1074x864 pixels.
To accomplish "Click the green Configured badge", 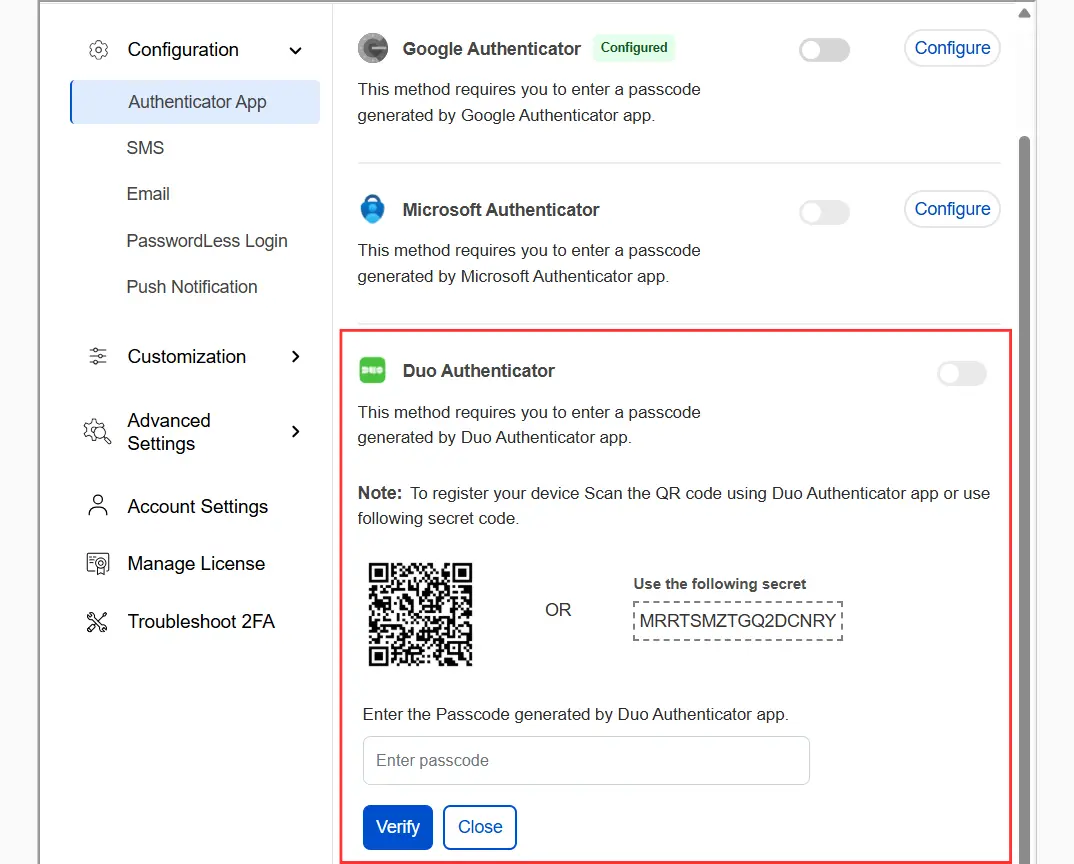I will point(634,48).
